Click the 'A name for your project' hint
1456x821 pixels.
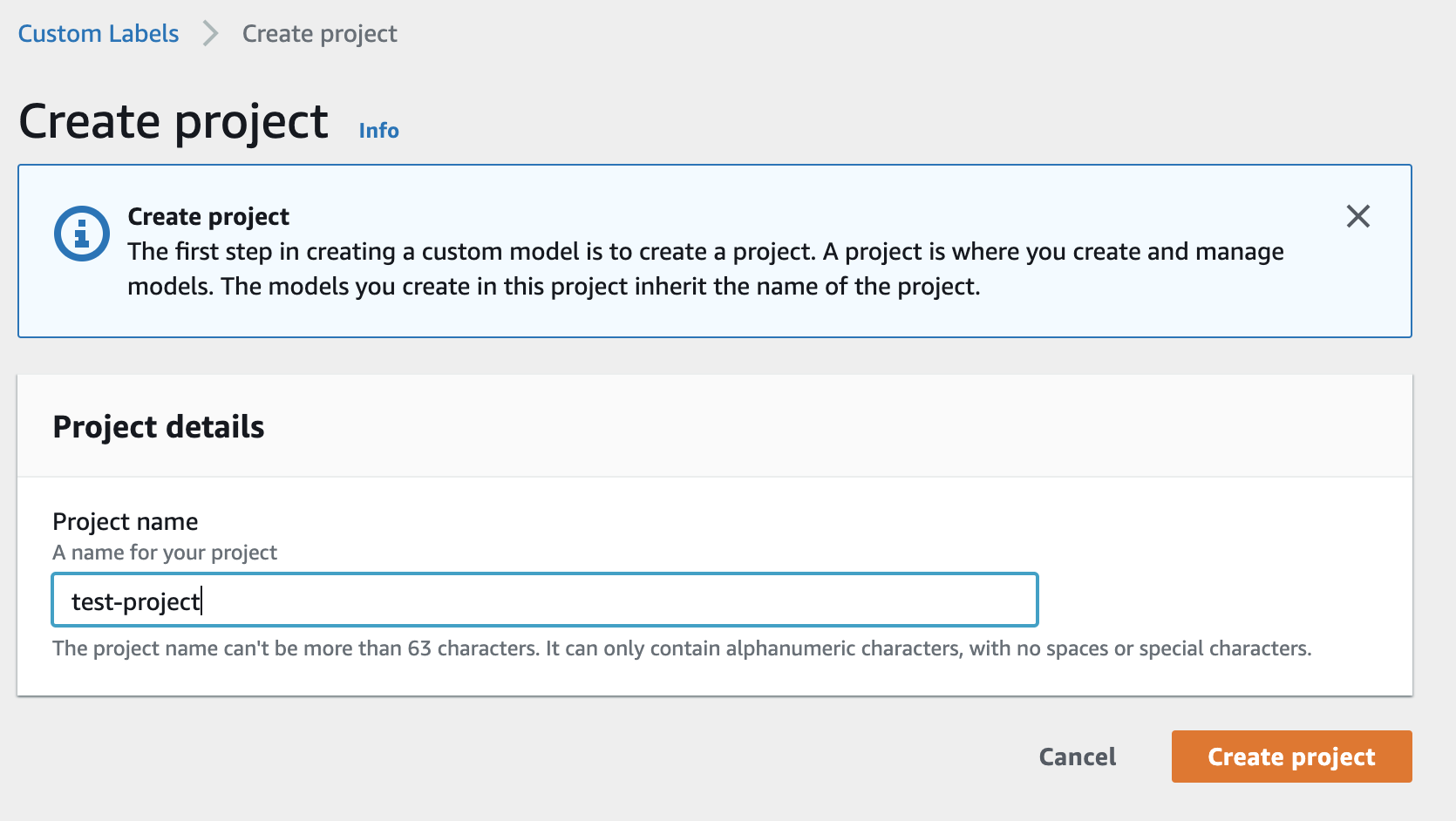point(165,553)
